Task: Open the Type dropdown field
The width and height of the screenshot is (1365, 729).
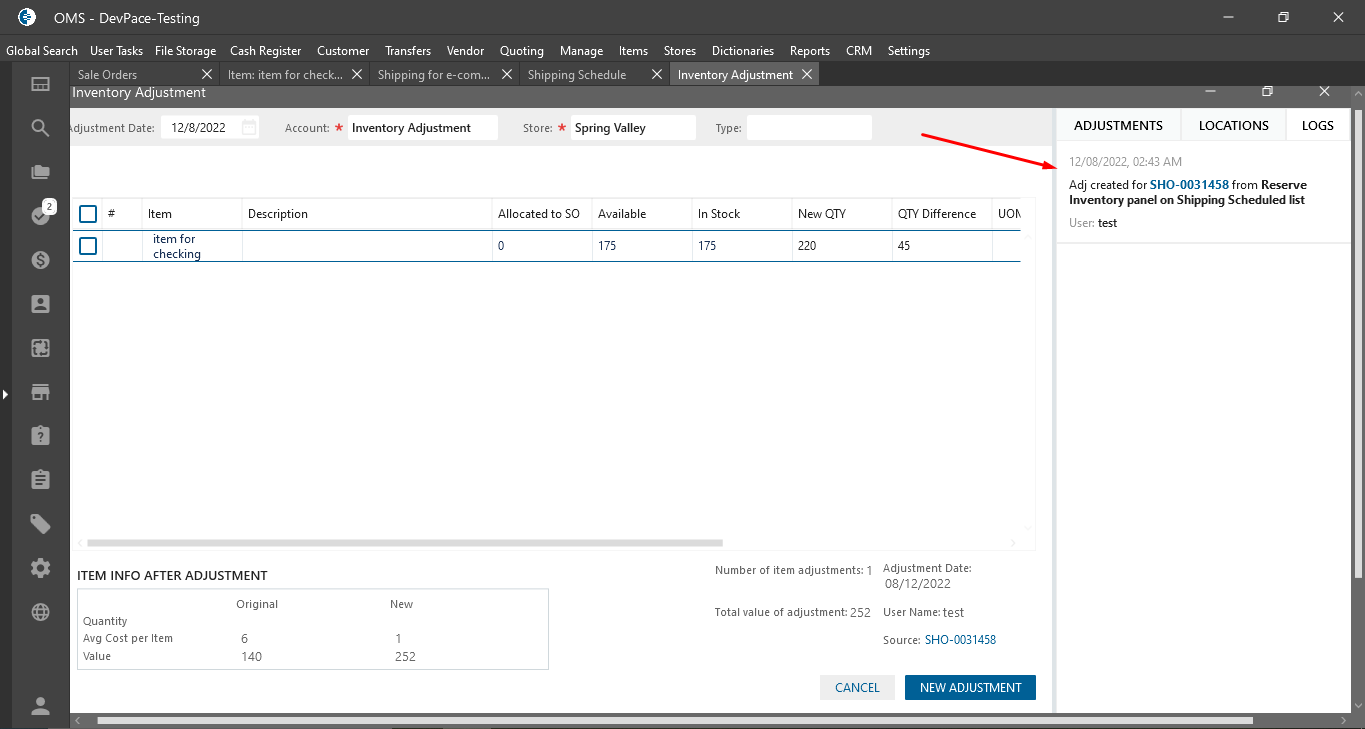Action: (x=809, y=128)
